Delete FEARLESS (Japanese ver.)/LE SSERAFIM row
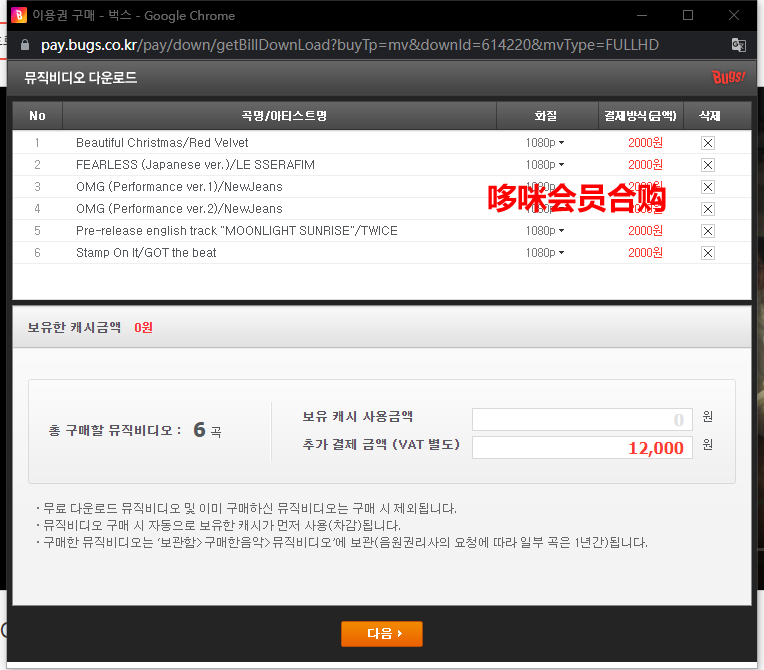This screenshot has height=670, width=764. pyautogui.click(x=707, y=165)
